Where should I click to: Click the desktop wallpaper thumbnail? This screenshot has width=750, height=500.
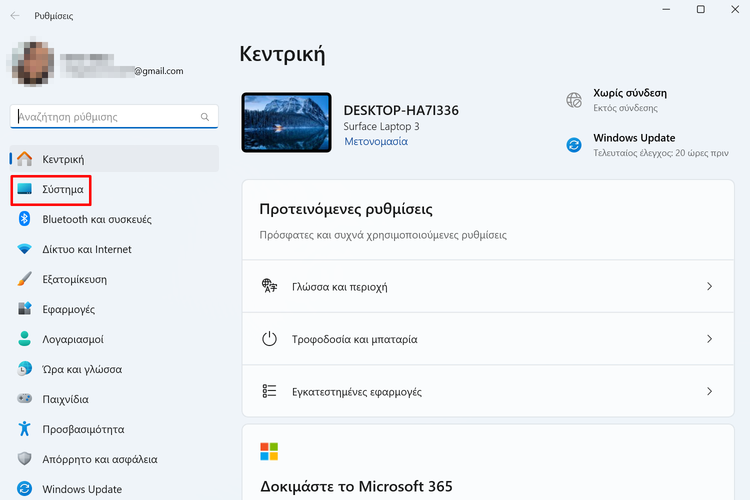click(x=287, y=123)
